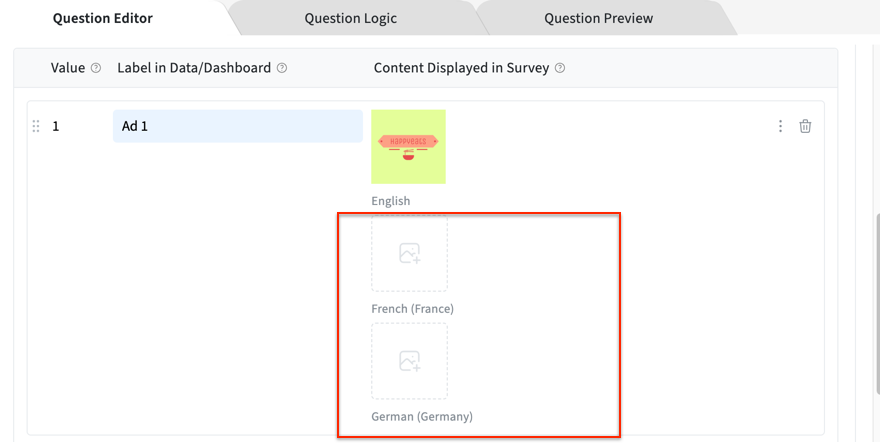Click the German (Germany) language label
Screen dimensions: 880x443
point(421,416)
